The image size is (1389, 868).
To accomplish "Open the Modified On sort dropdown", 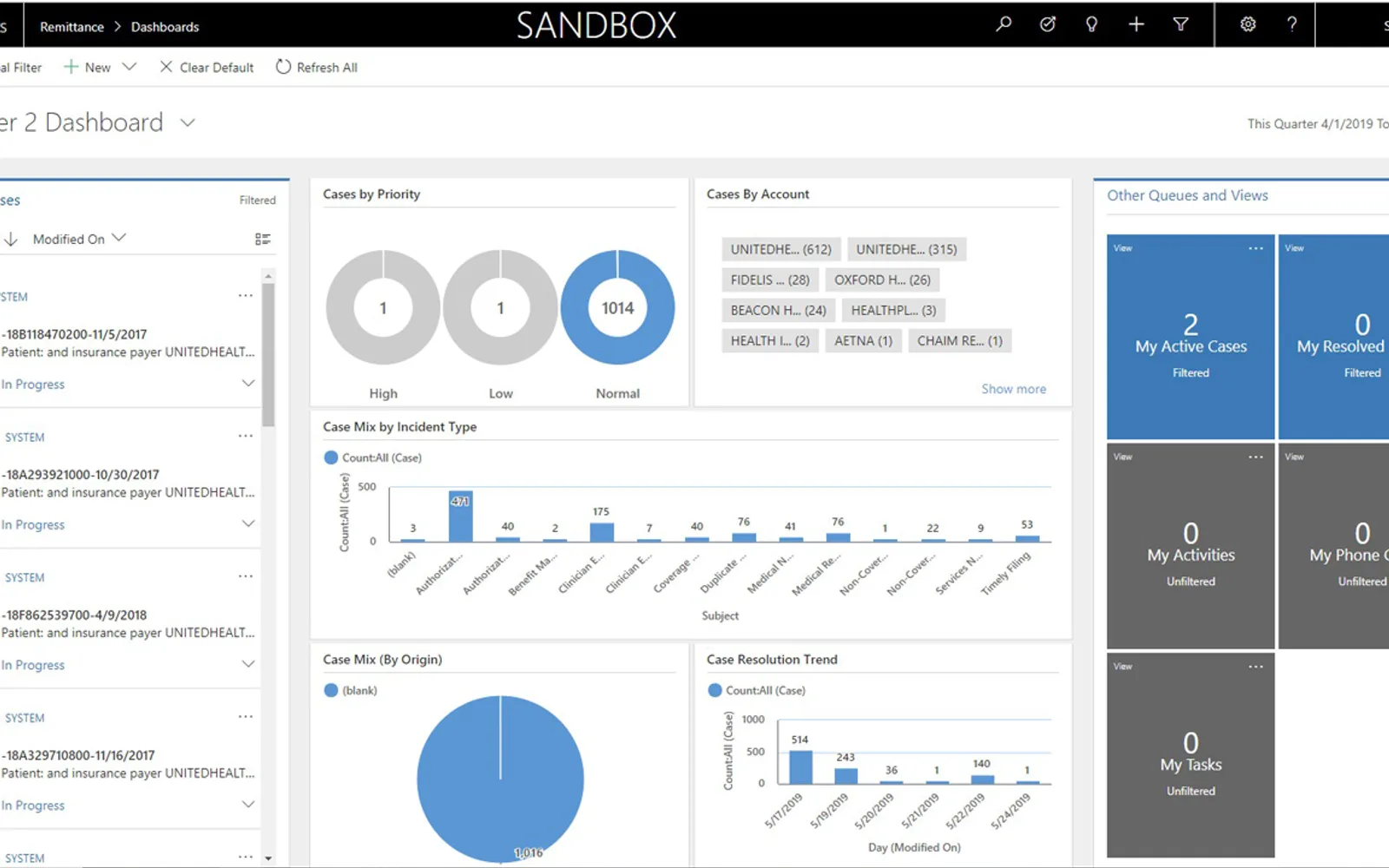I will 79,239.
